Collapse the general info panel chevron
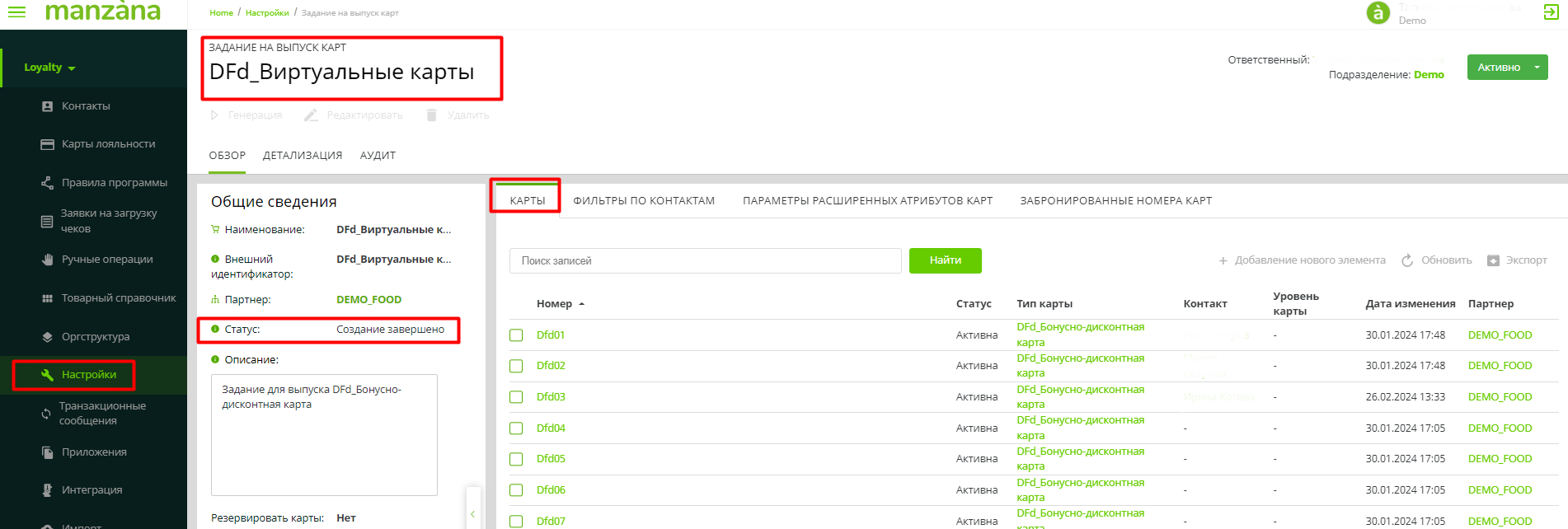This screenshot has width=1568, height=529. 472,513
